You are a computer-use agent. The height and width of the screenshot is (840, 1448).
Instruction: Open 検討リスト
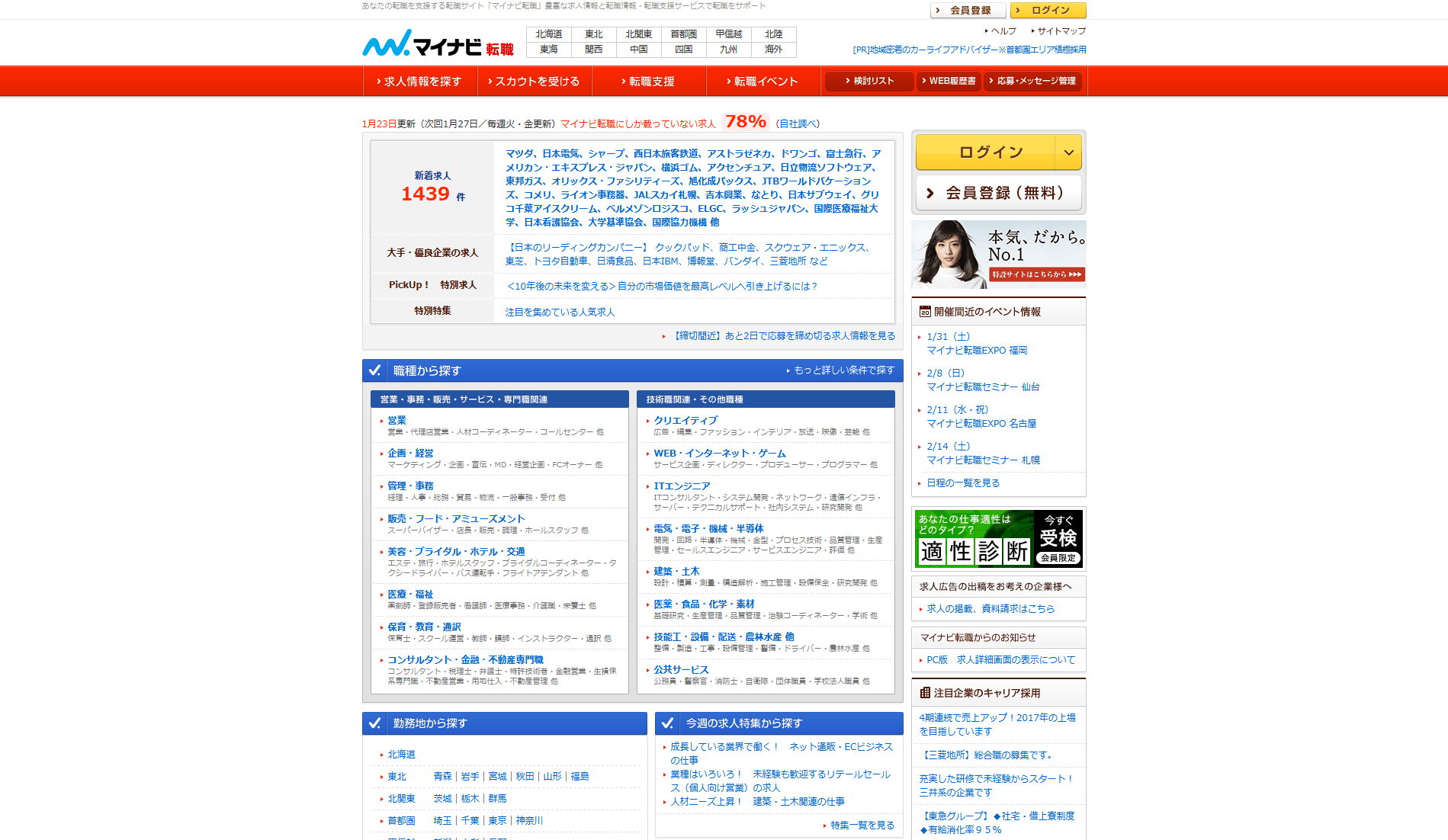[x=869, y=81]
